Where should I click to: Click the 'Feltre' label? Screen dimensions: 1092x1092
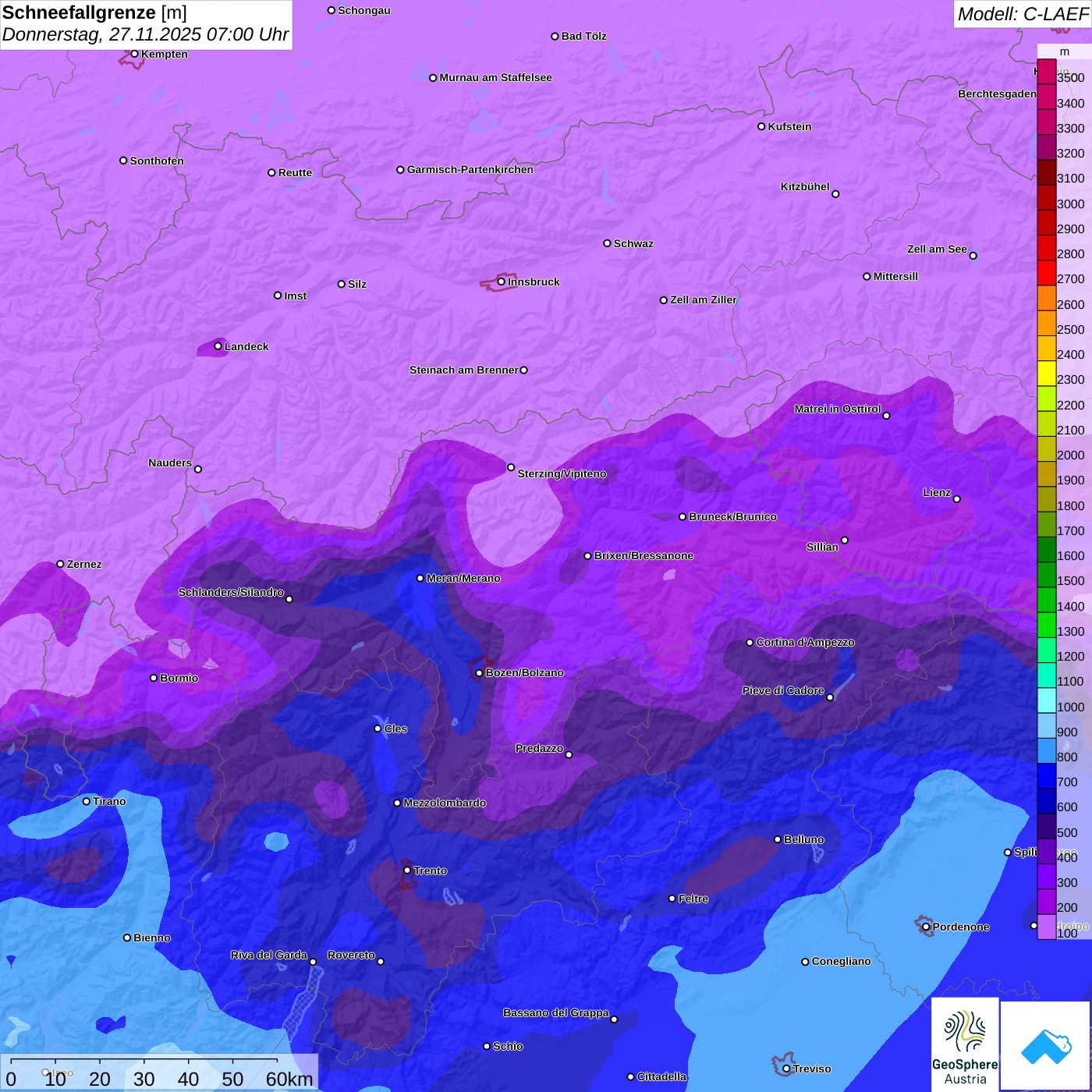[x=693, y=899]
